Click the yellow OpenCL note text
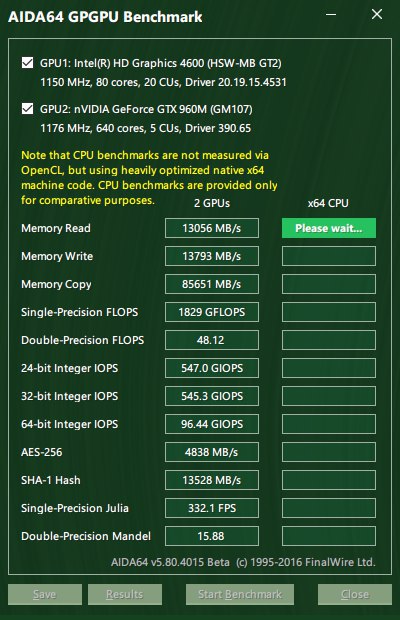This screenshot has height=620, width=400. [149, 178]
